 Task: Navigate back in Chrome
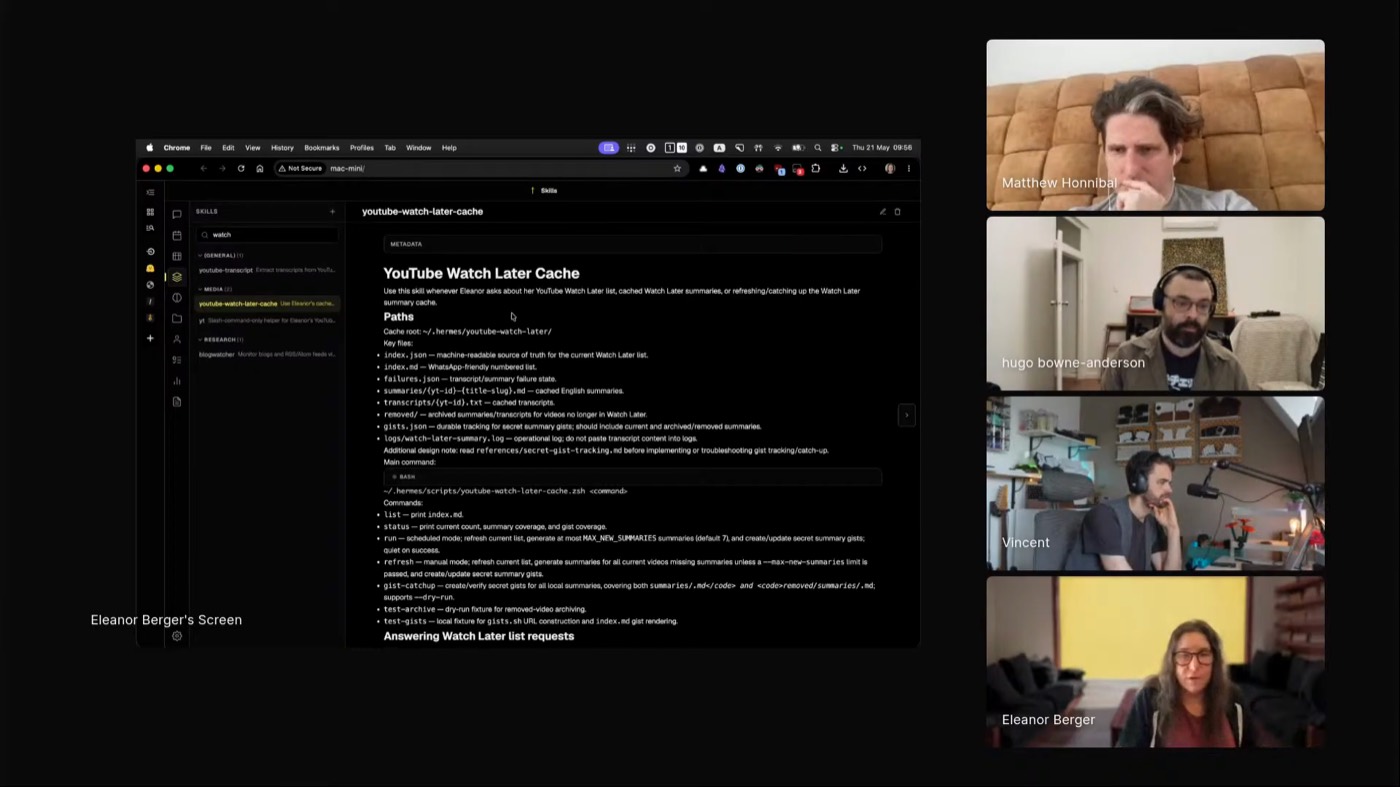click(x=203, y=168)
